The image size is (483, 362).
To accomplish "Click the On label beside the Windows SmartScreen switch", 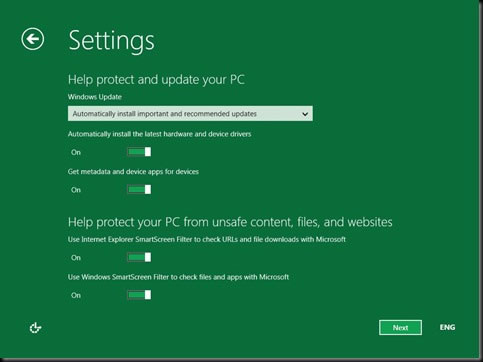I will pos(76,295).
